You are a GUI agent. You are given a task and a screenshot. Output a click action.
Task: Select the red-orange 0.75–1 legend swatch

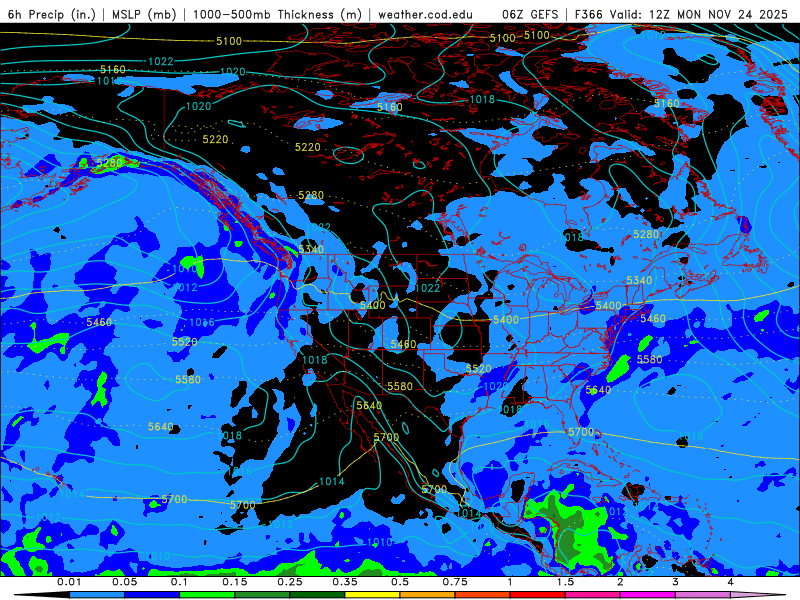tap(483, 595)
